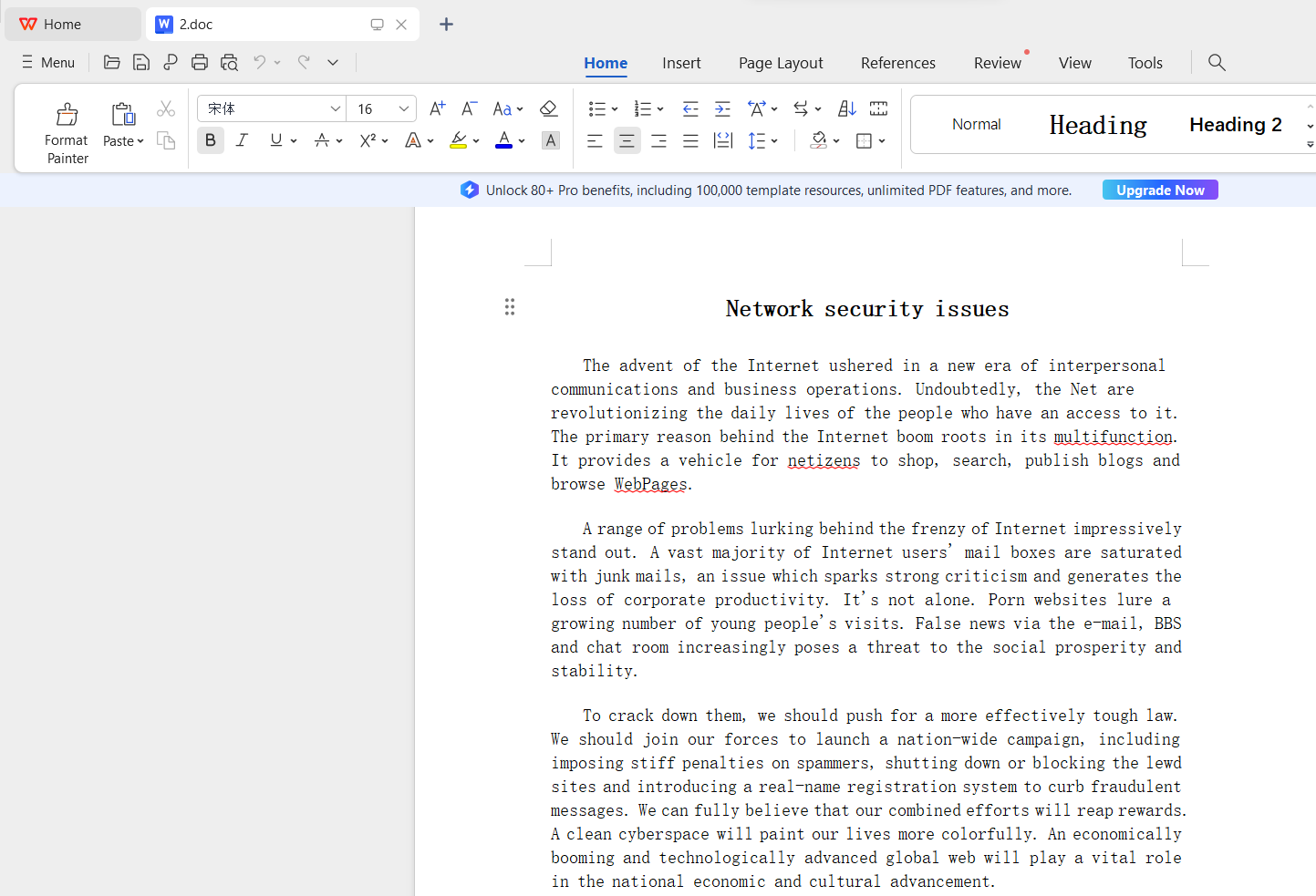The height and width of the screenshot is (896, 1316).
Task: Expand the Paste options arrow
Action: coord(140,141)
